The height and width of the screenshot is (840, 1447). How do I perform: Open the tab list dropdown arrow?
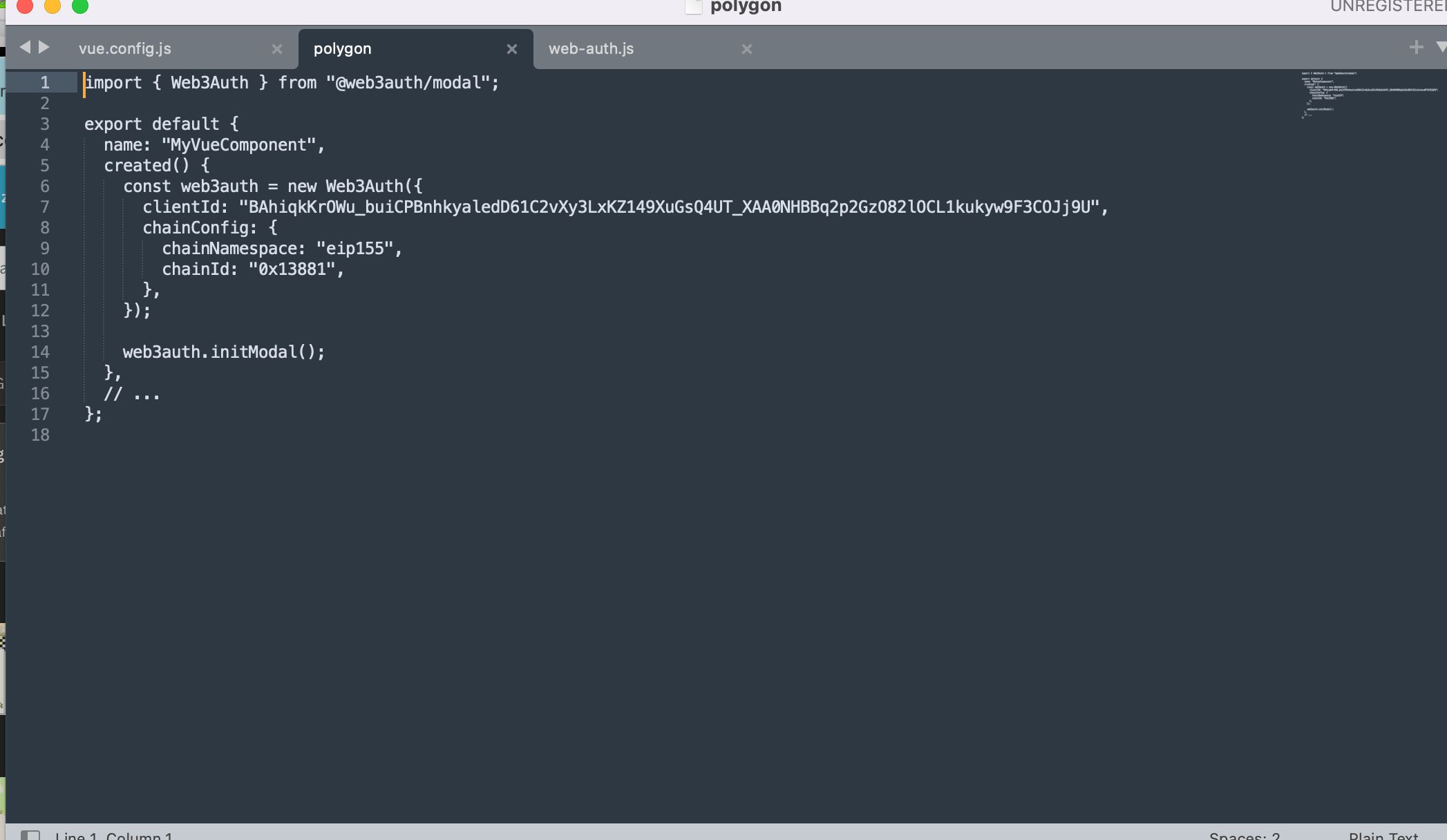1441,47
